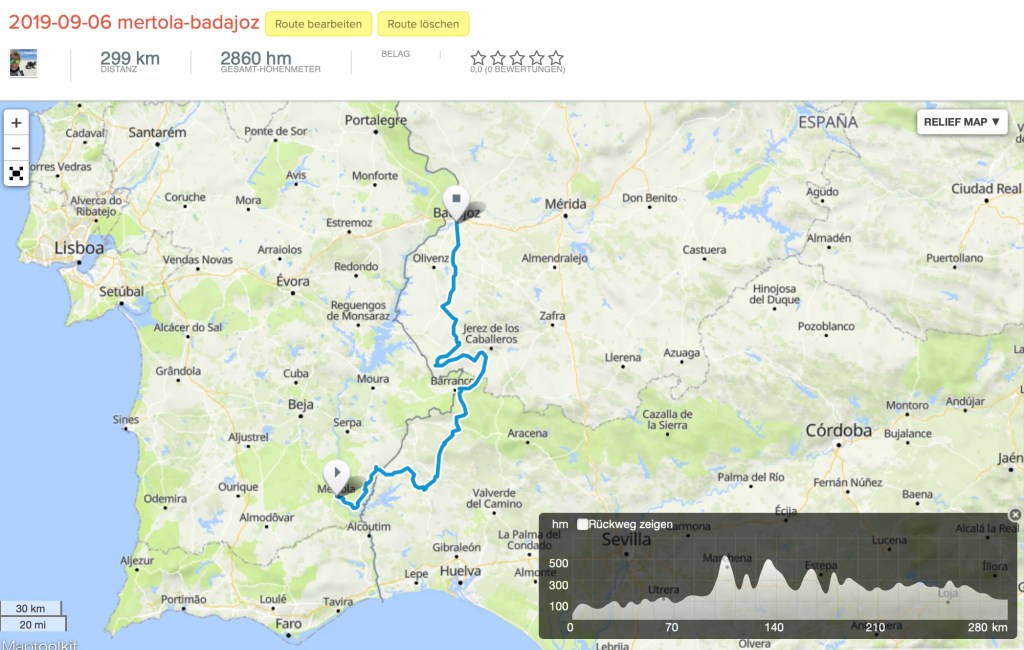Click the route end marker at Badajoz
Image resolution: width=1024 pixels, height=650 pixels.
coord(456,198)
